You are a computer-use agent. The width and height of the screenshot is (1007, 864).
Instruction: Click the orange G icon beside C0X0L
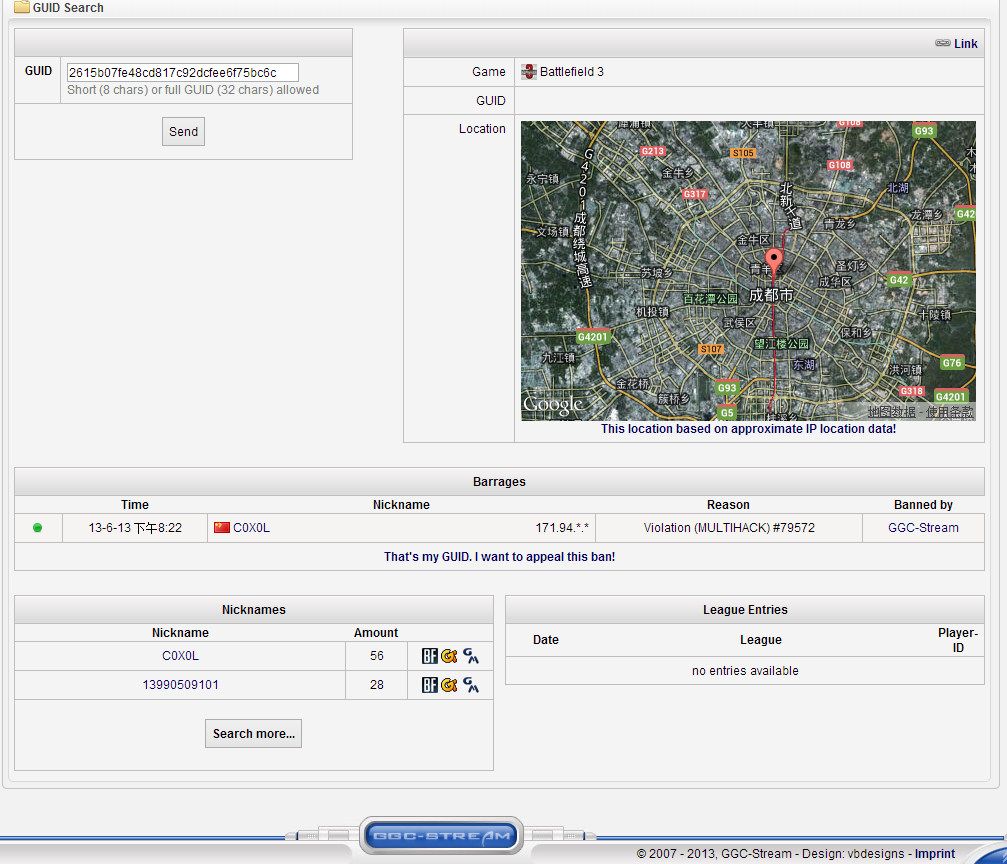tap(449, 656)
